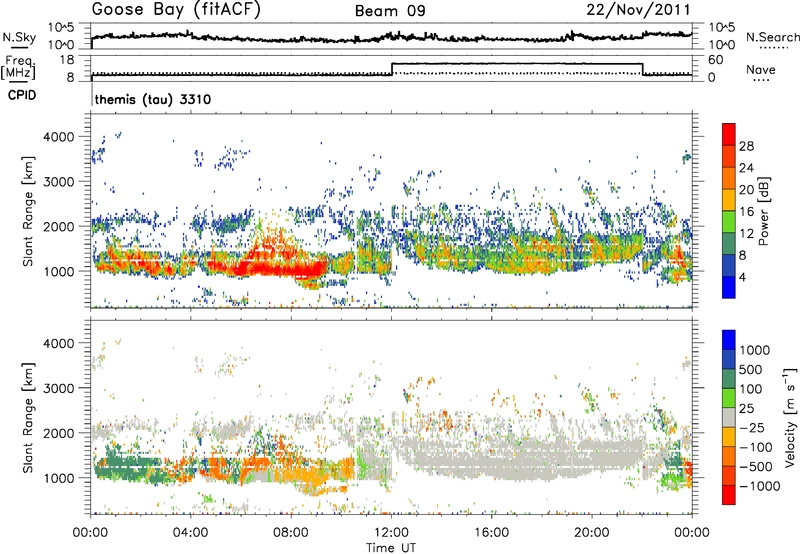This screenshot has height=554, width=800.
Task: Click the frequency step-up at 12:00
Action: (392, 69)
